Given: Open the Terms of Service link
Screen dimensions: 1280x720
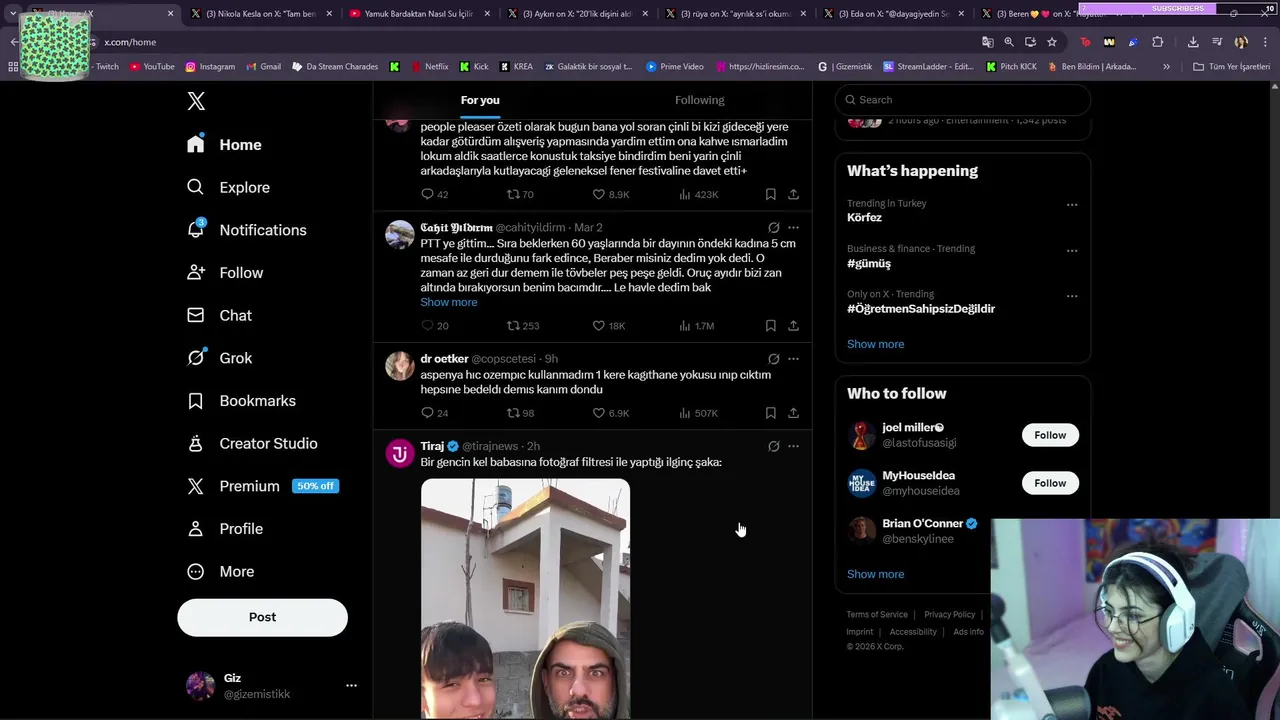Looking at the screenshot, I should coord(877,615).
